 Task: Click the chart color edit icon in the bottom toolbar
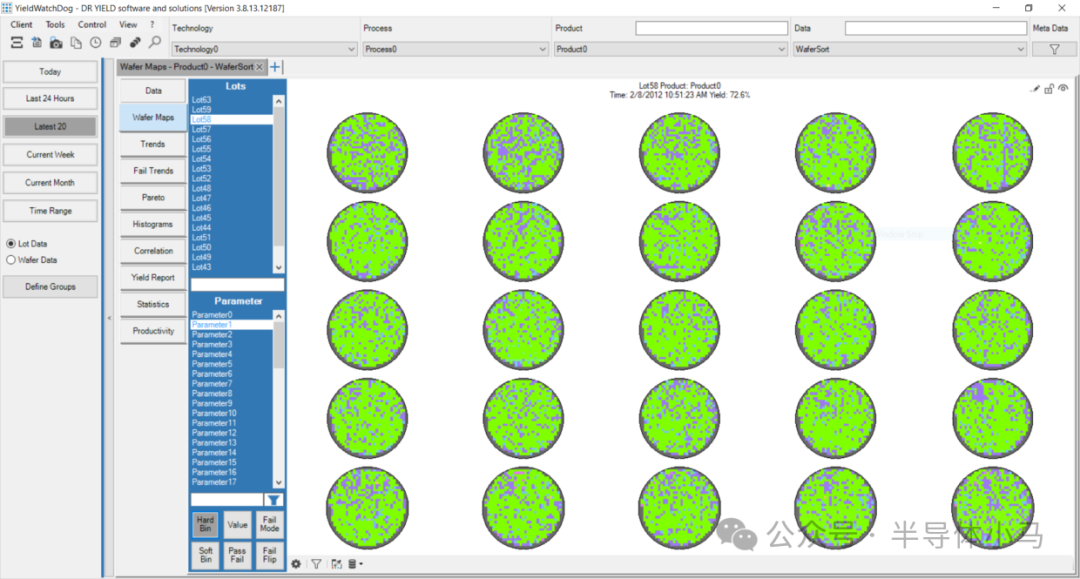[336, 564]
